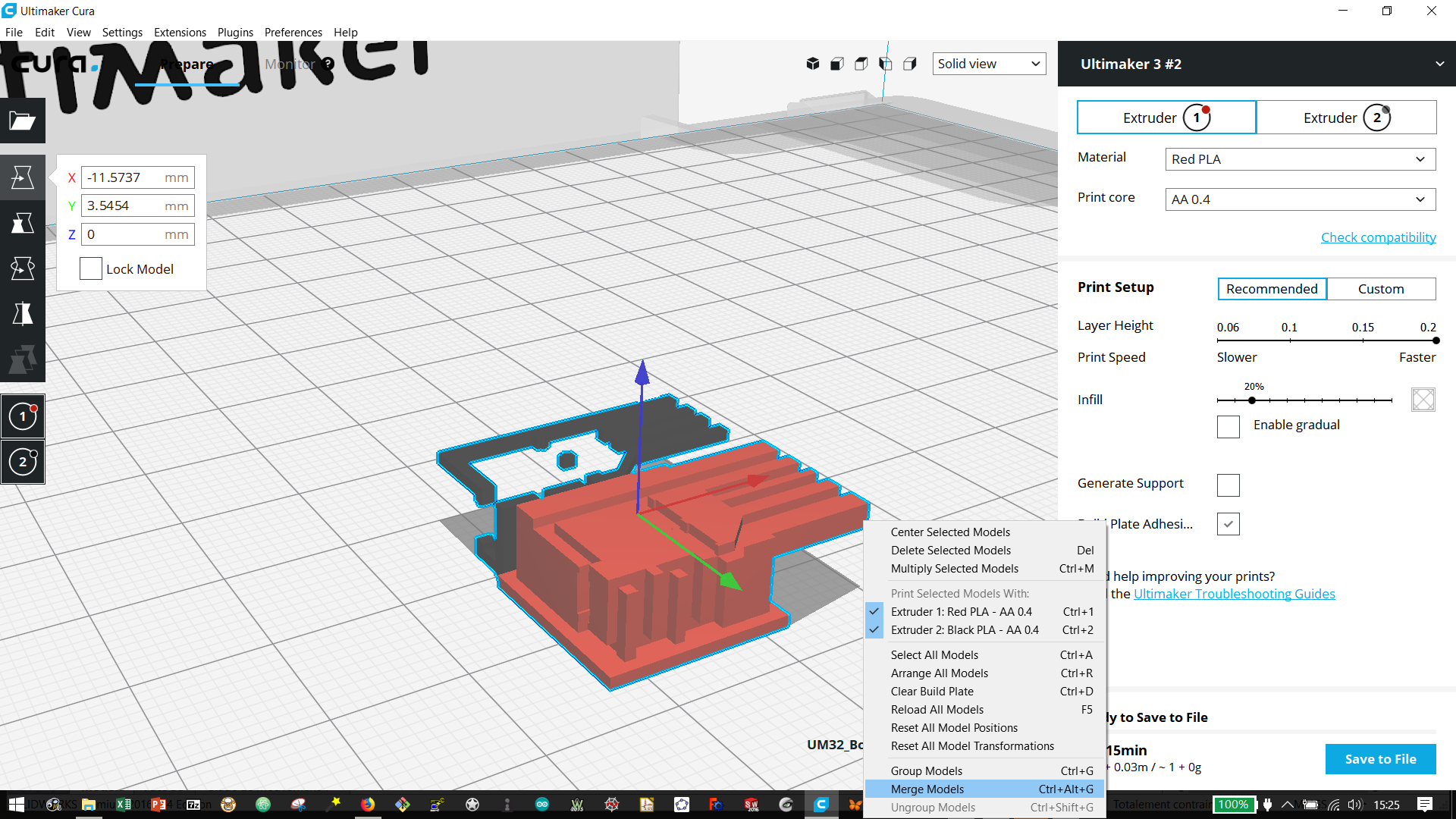
Task: Switch to Recommended print setup
Action: coord(1272,289)
